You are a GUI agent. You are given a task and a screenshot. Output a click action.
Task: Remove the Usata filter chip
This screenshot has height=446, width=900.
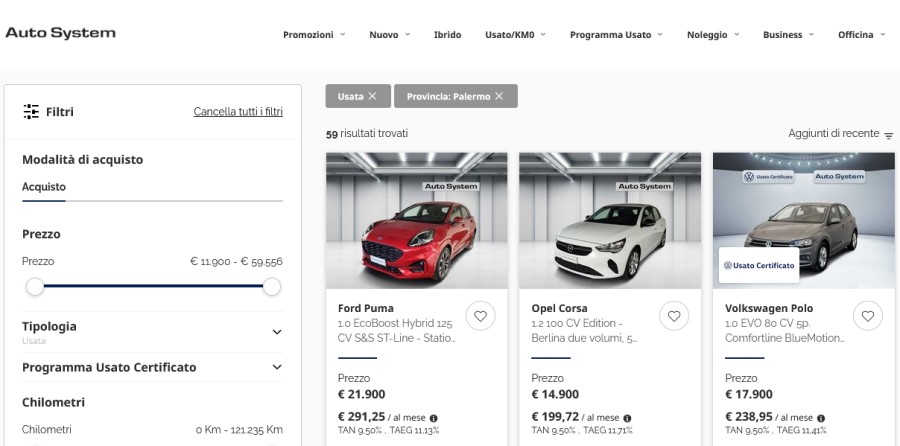click(x=372, y=96)
